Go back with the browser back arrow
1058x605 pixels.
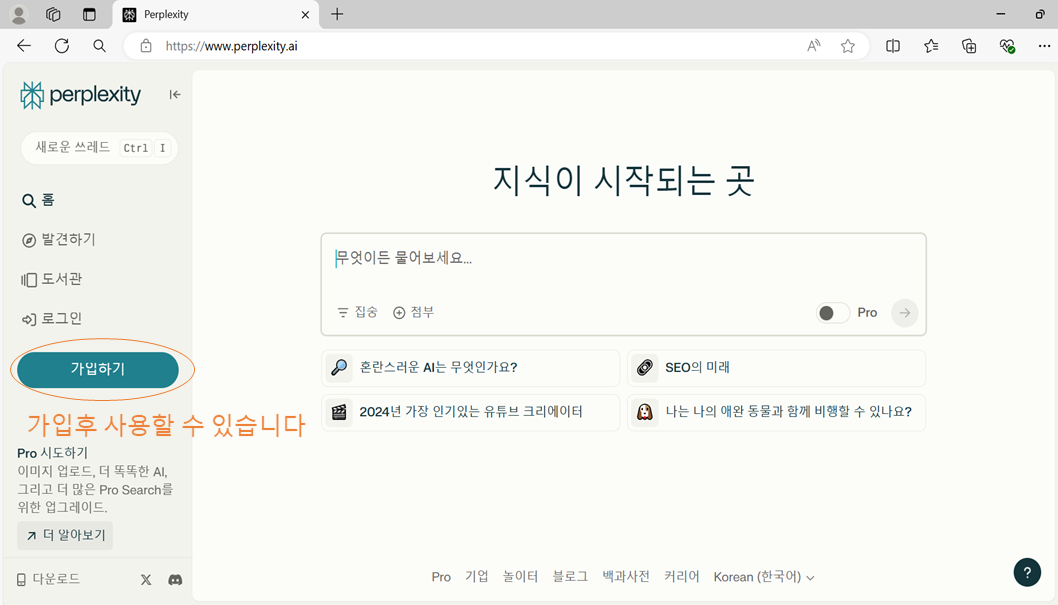(x=24, y=46)
